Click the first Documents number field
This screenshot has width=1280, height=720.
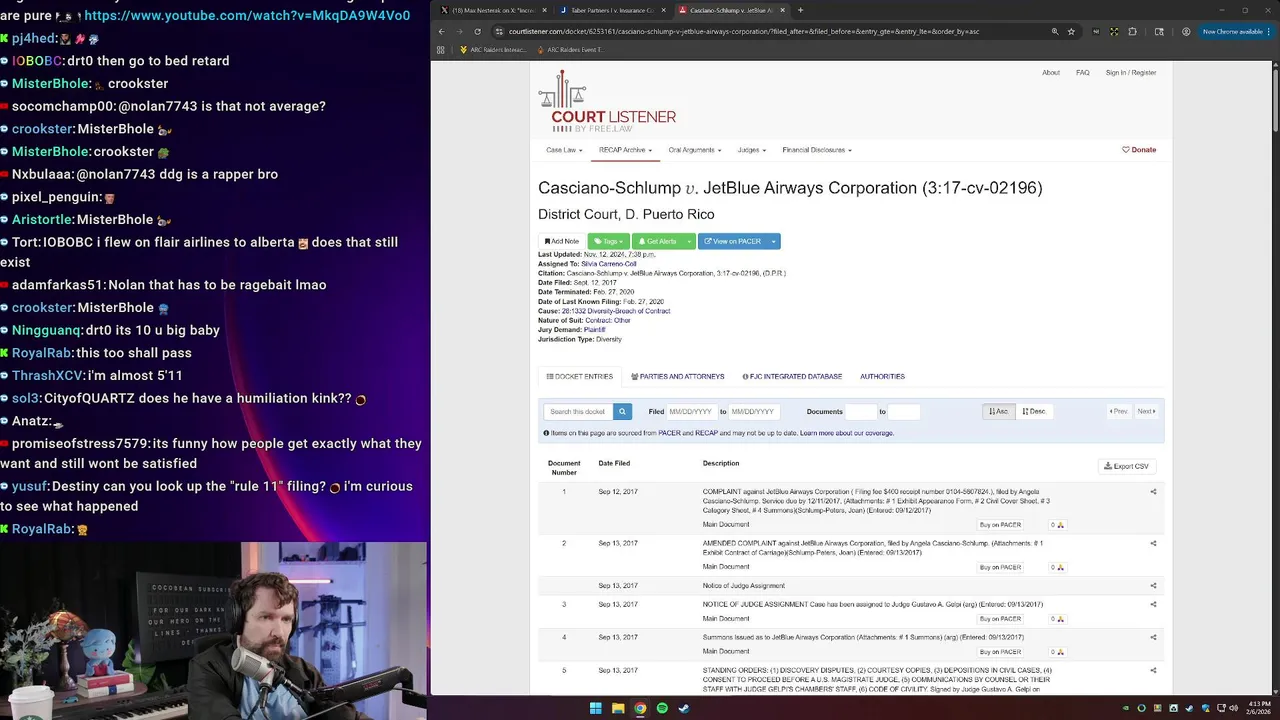[861, 411]
